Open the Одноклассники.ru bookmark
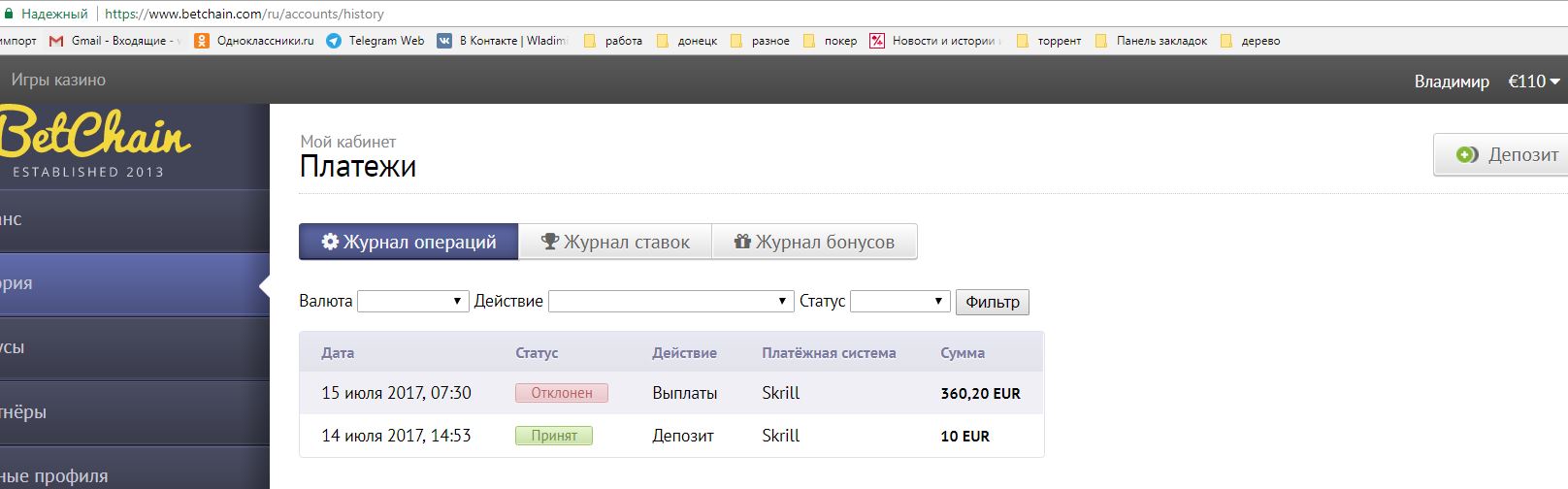Viewport: 1568px width, 489px height. (x=255, y=41)
